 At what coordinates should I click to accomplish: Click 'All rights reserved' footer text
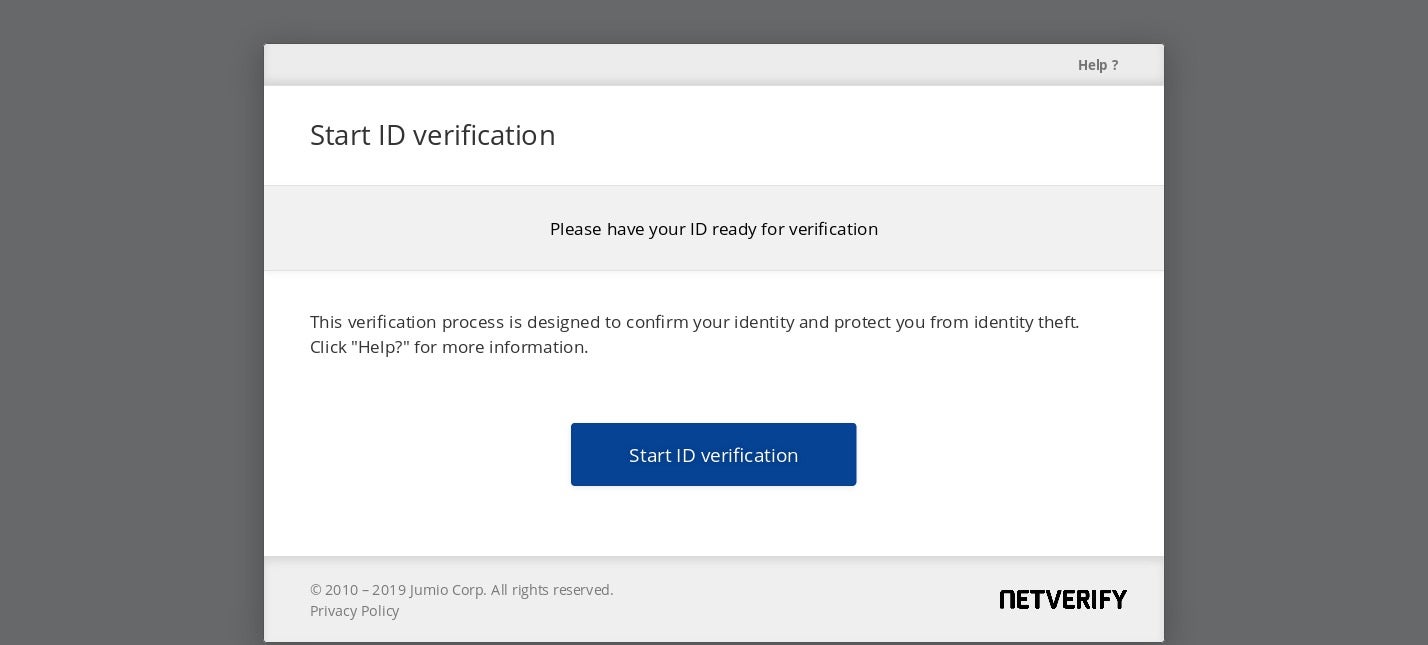pos(552,590)
